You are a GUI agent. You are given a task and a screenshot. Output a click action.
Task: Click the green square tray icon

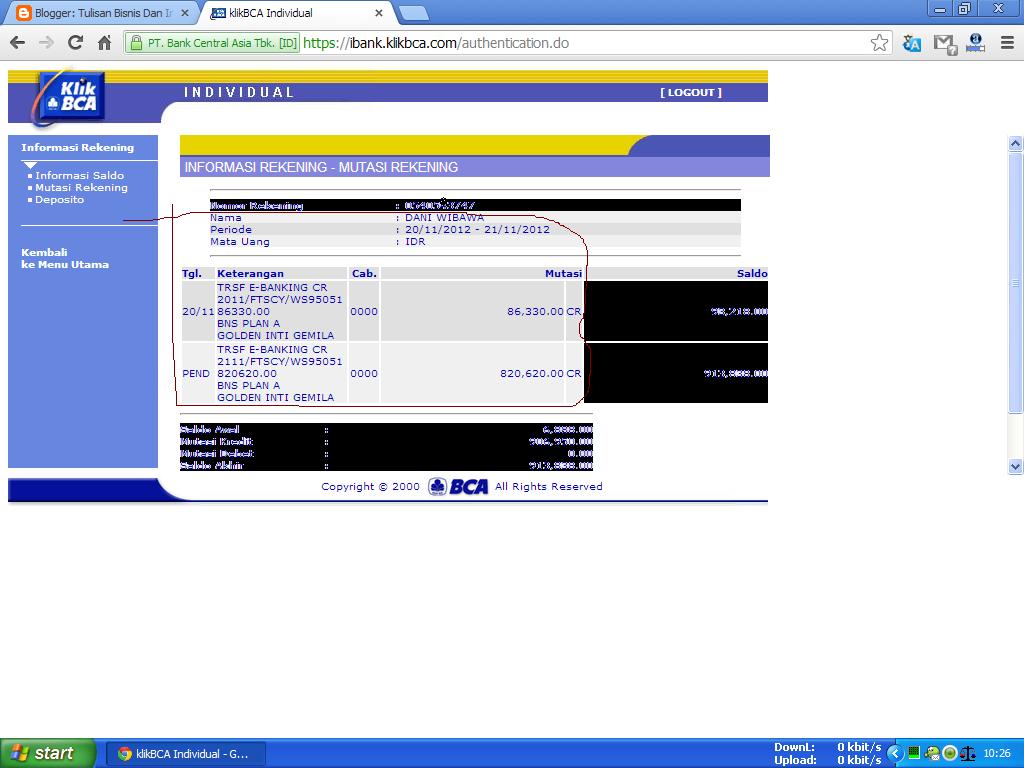click(x=914, y=753)
